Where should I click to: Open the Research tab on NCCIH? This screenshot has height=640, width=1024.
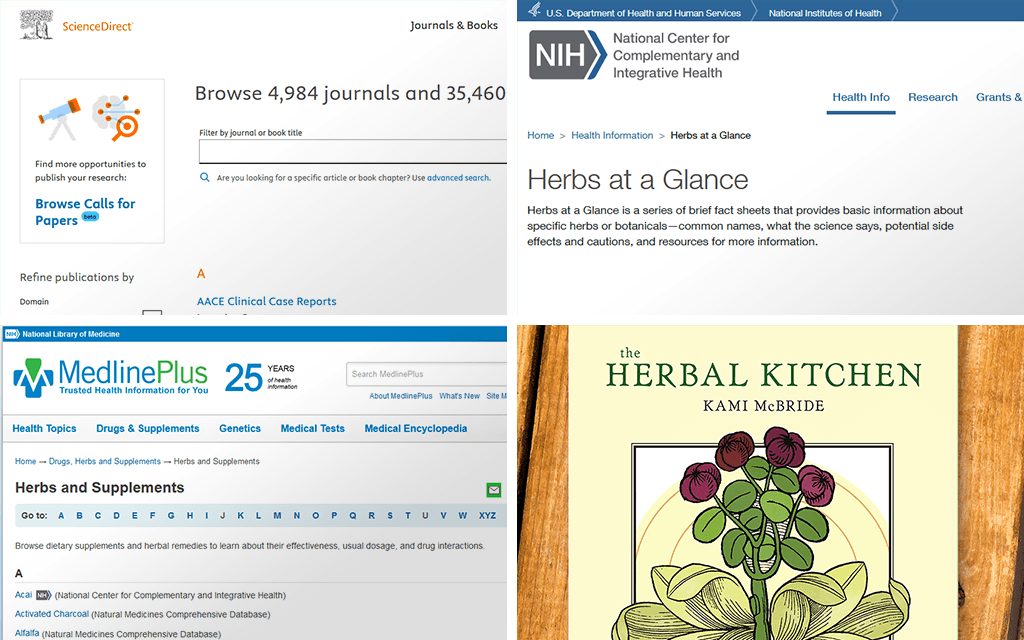(932, 98)
